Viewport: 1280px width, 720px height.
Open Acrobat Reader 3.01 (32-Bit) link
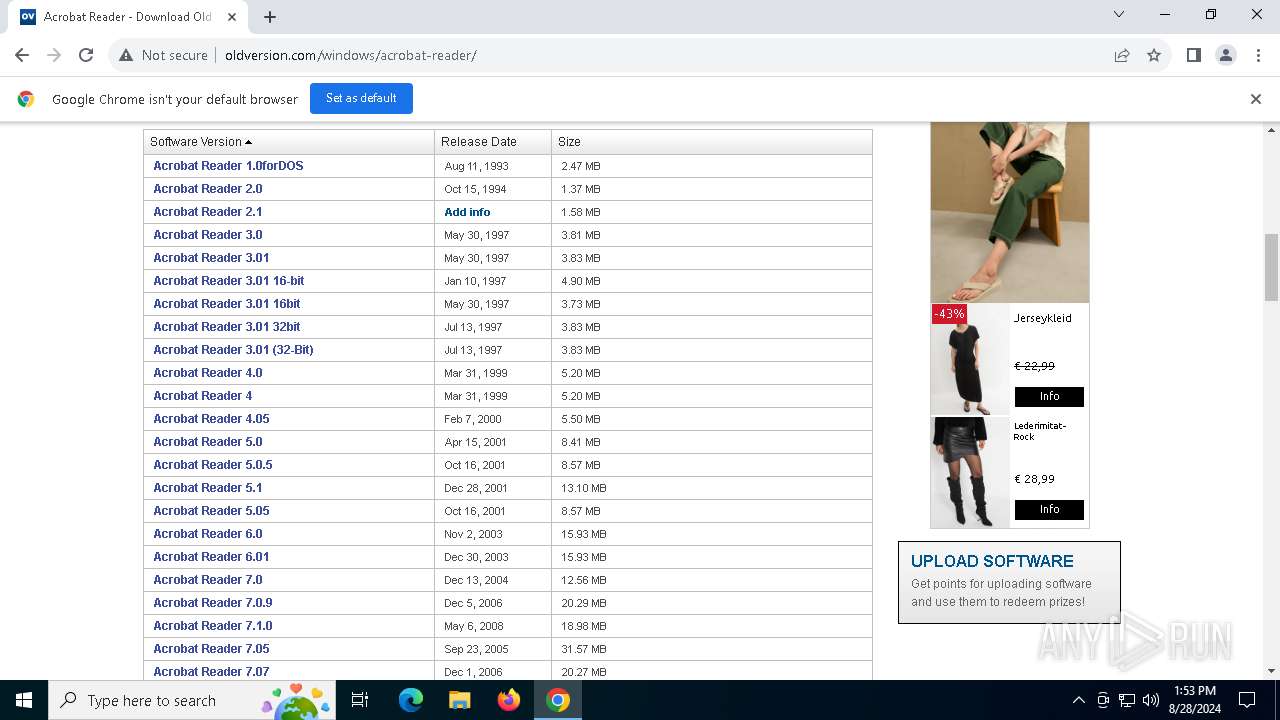click(233, 350)
